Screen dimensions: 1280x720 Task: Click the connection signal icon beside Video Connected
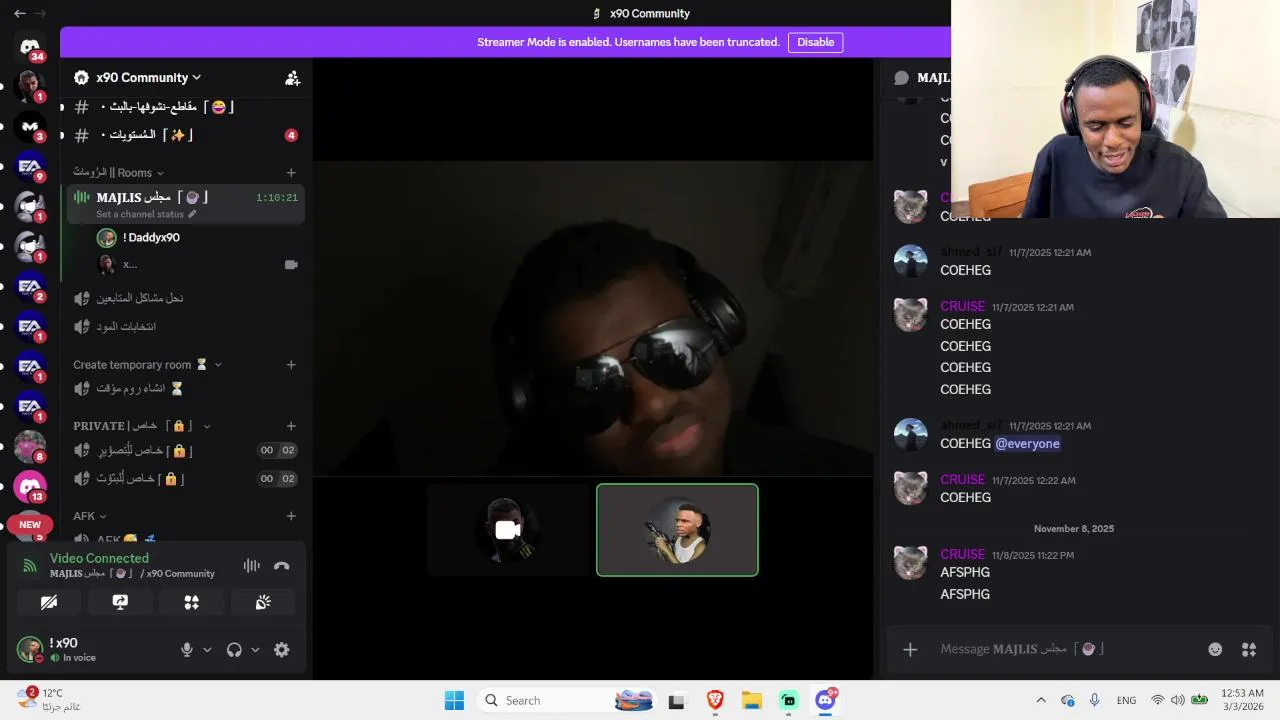30,566
